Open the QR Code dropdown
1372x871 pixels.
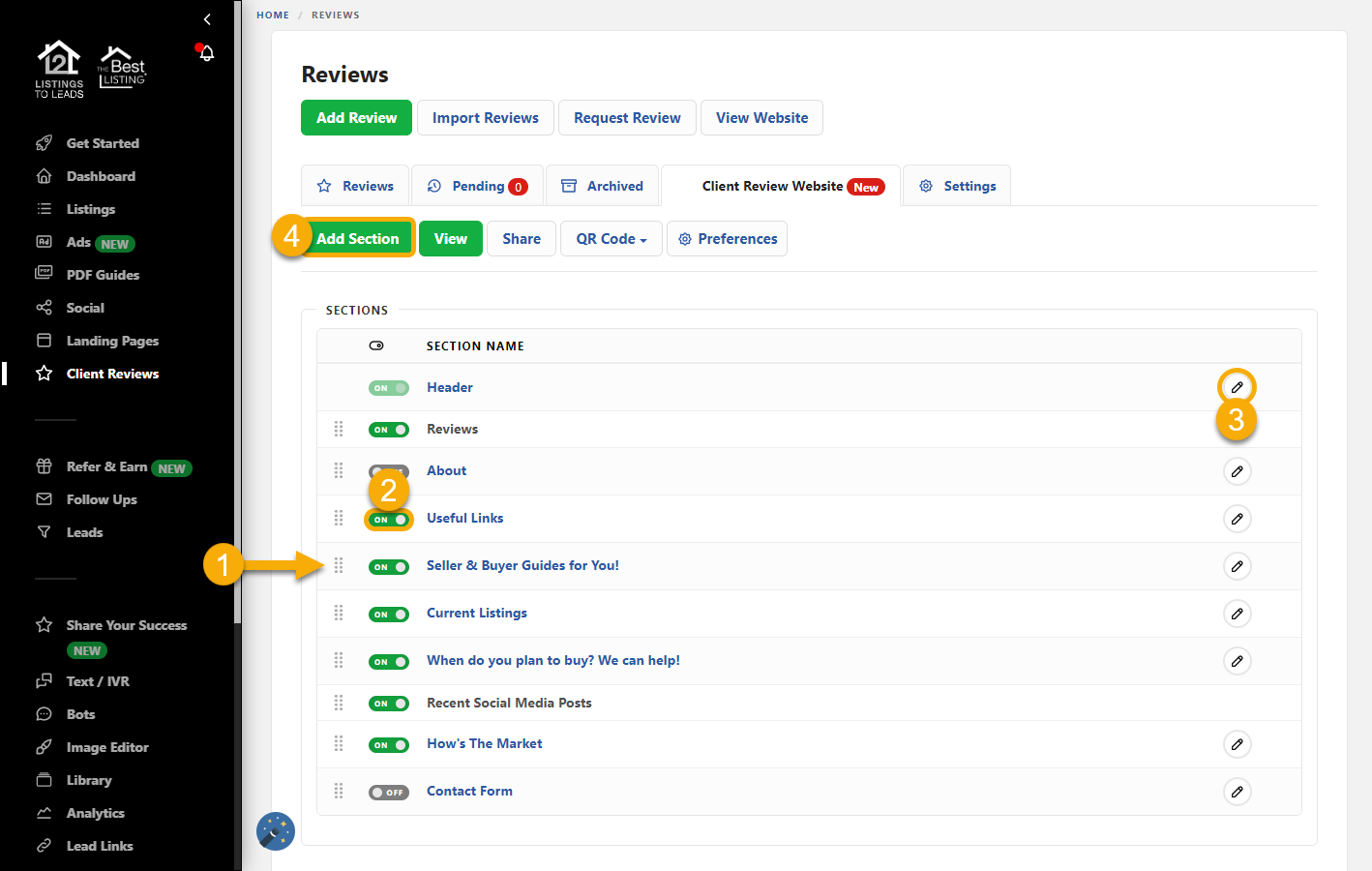pos(611,238)
